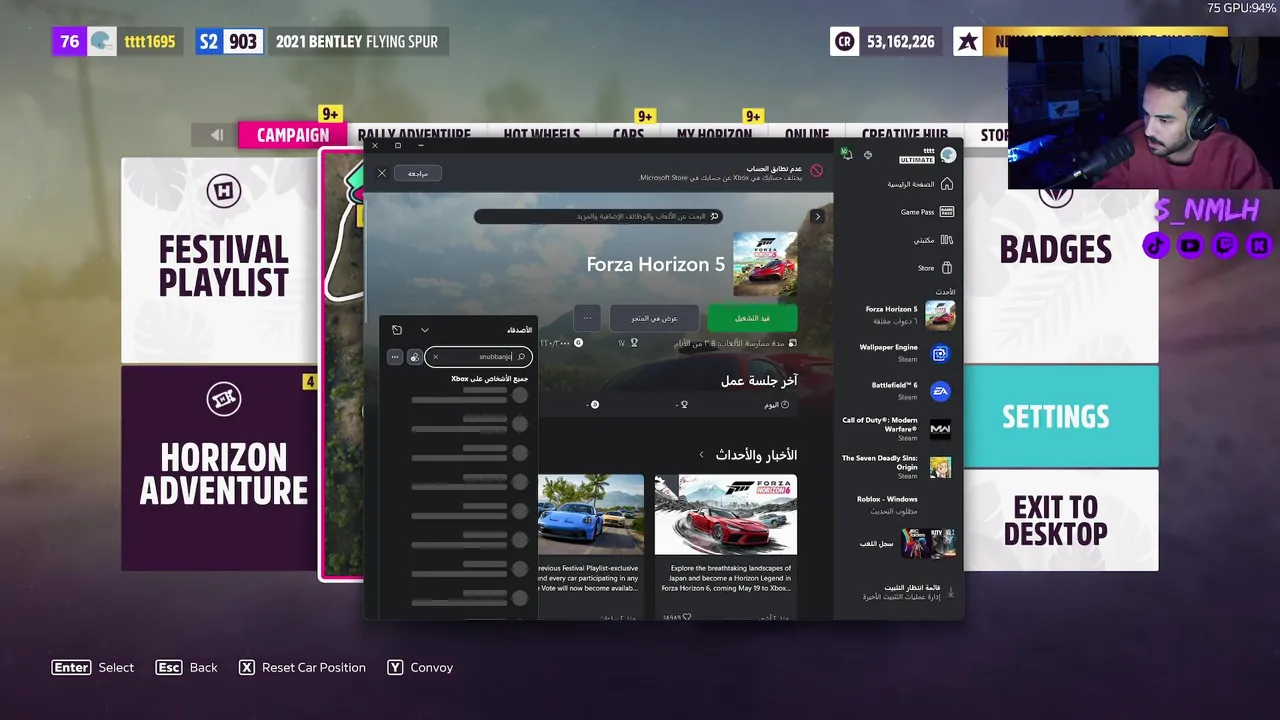Click the Reset Car Position prompt
The height and width of the screenshot is (720, 1280).
coord(302,667)
